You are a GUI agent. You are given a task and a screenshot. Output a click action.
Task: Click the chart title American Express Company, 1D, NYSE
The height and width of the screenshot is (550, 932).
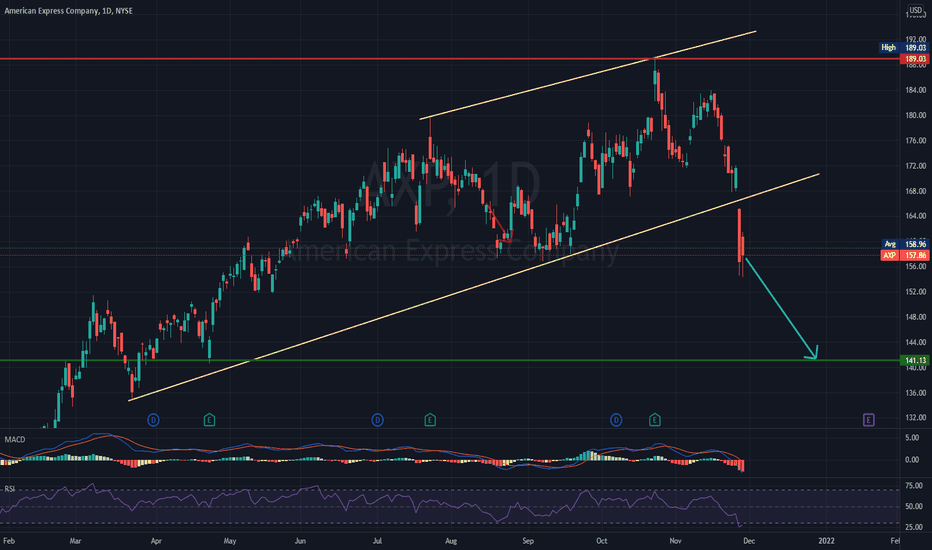click(68, 11)
